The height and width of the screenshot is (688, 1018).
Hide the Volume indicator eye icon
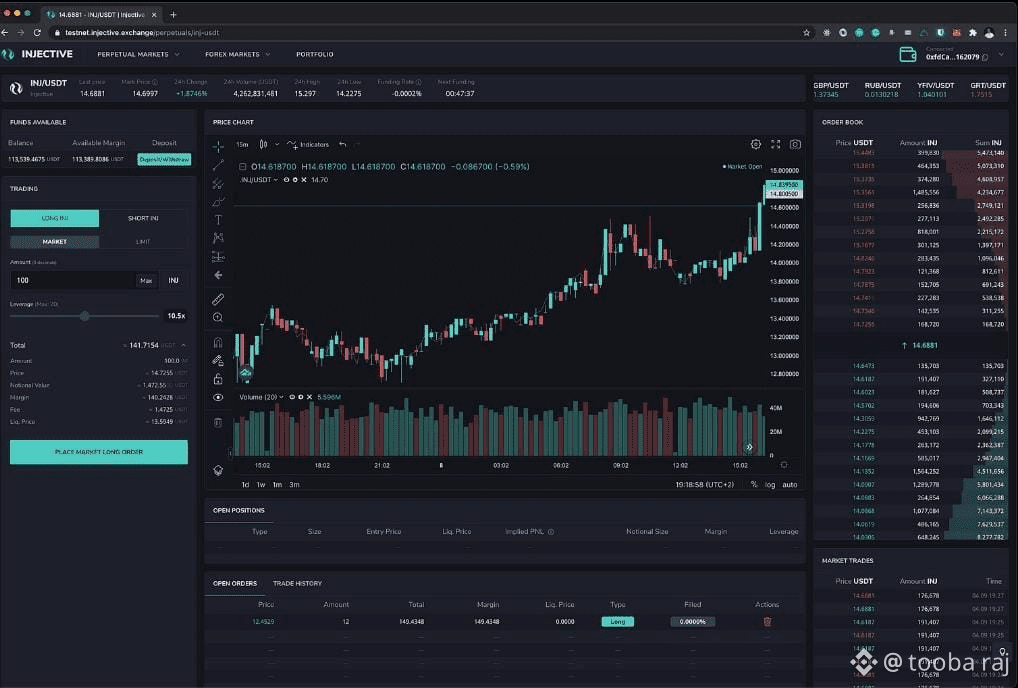292,397
